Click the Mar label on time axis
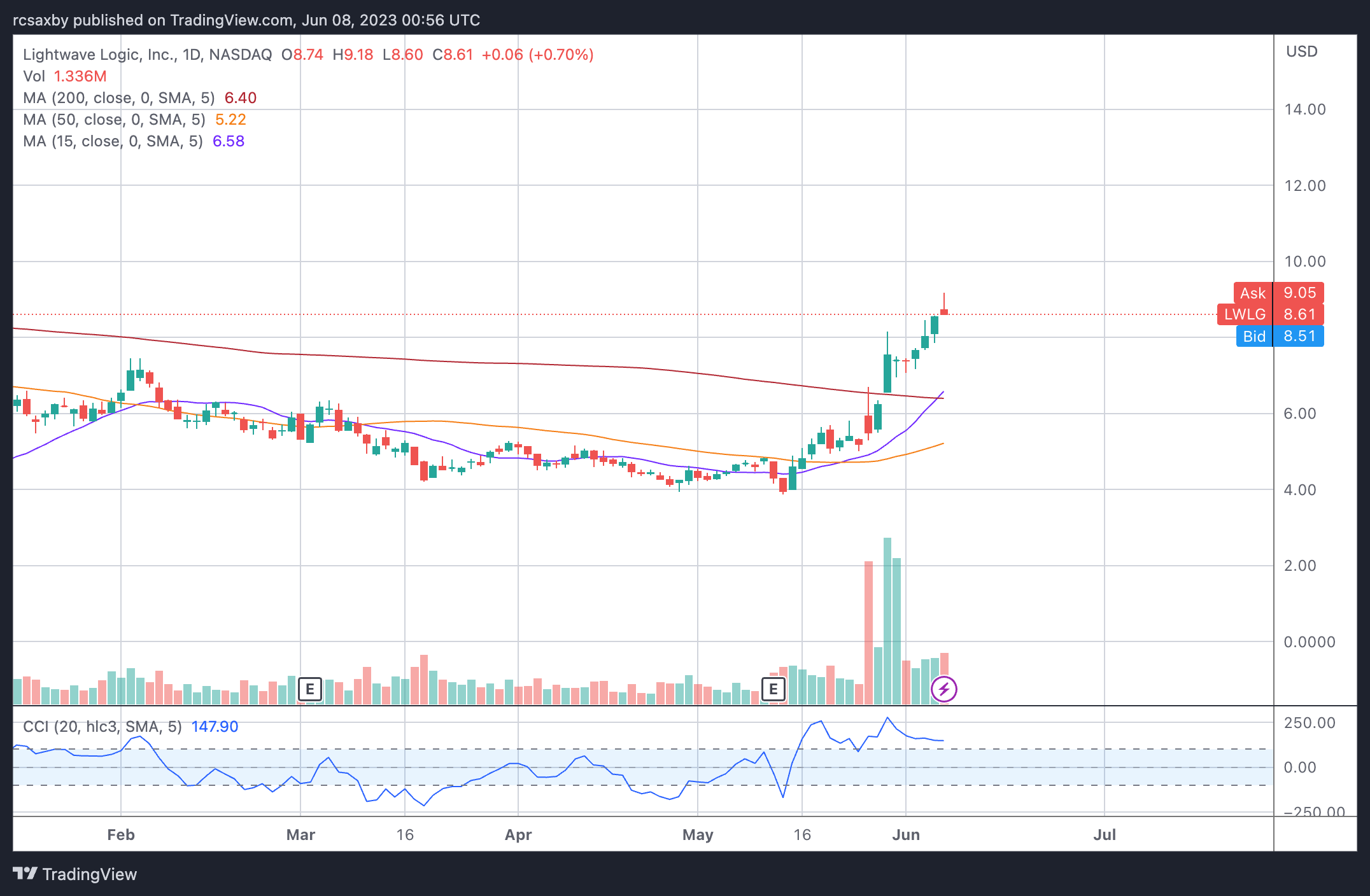Screen dimensions: 1370x896 click(300, 835)
